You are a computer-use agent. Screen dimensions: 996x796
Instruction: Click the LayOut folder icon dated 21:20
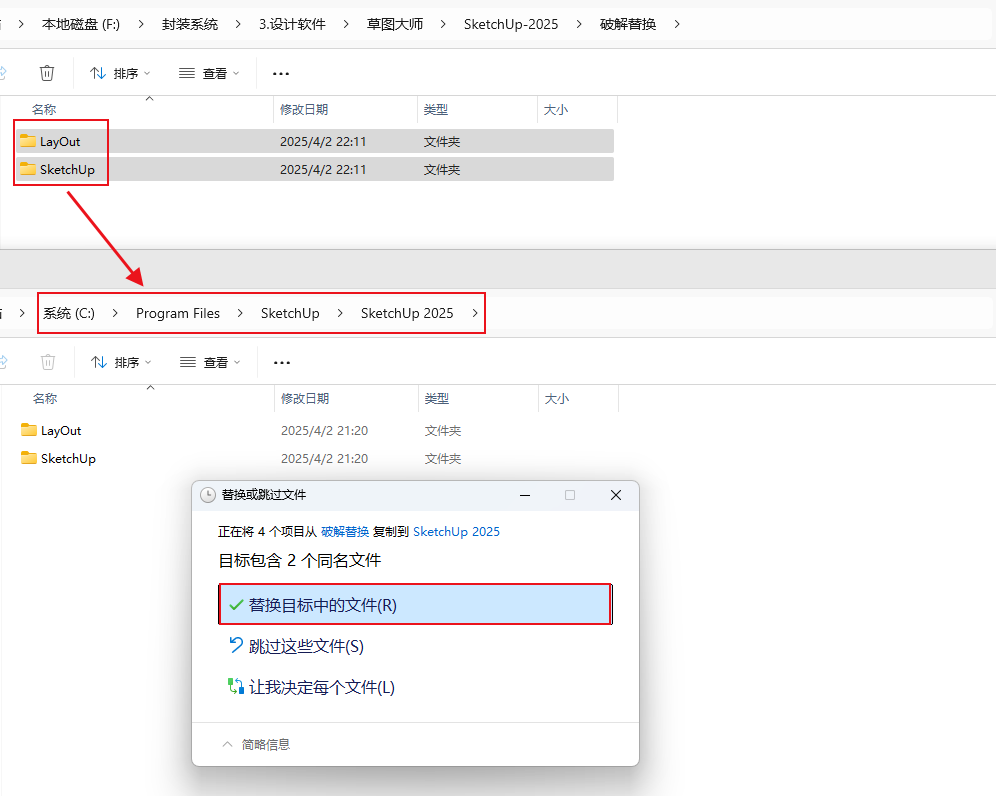[29, 429]
